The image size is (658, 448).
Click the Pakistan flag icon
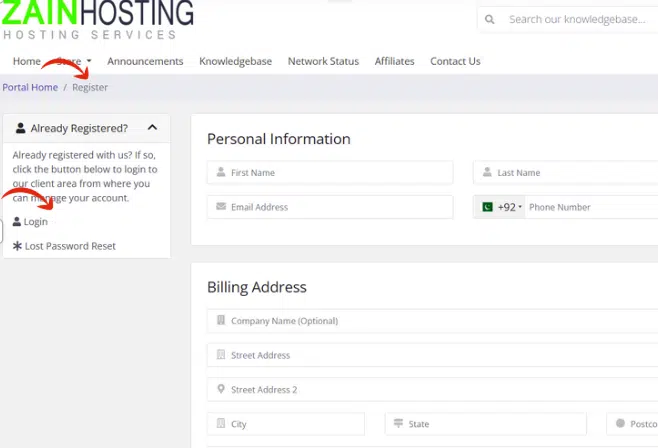(487, 207)
